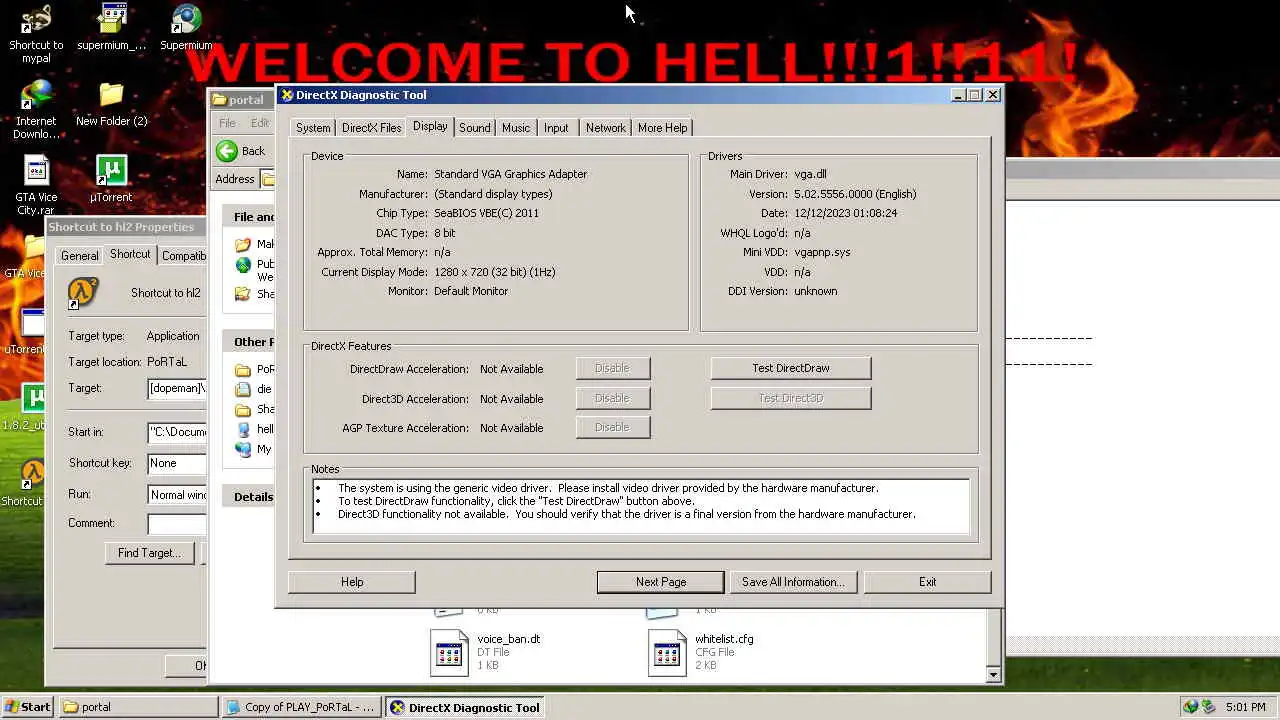1280x720 pixels.
Task: Click the Shortcut key field
Action: (177, 463)
